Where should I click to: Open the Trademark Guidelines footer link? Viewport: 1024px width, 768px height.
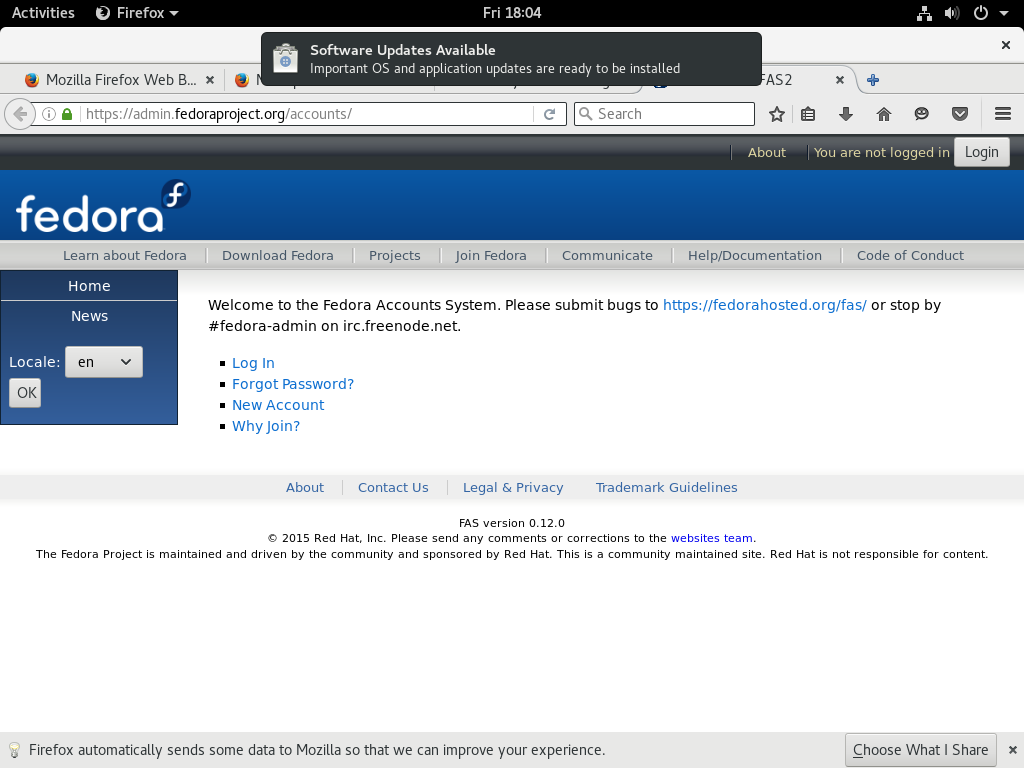pyautogui.click(x=667, y=487)
